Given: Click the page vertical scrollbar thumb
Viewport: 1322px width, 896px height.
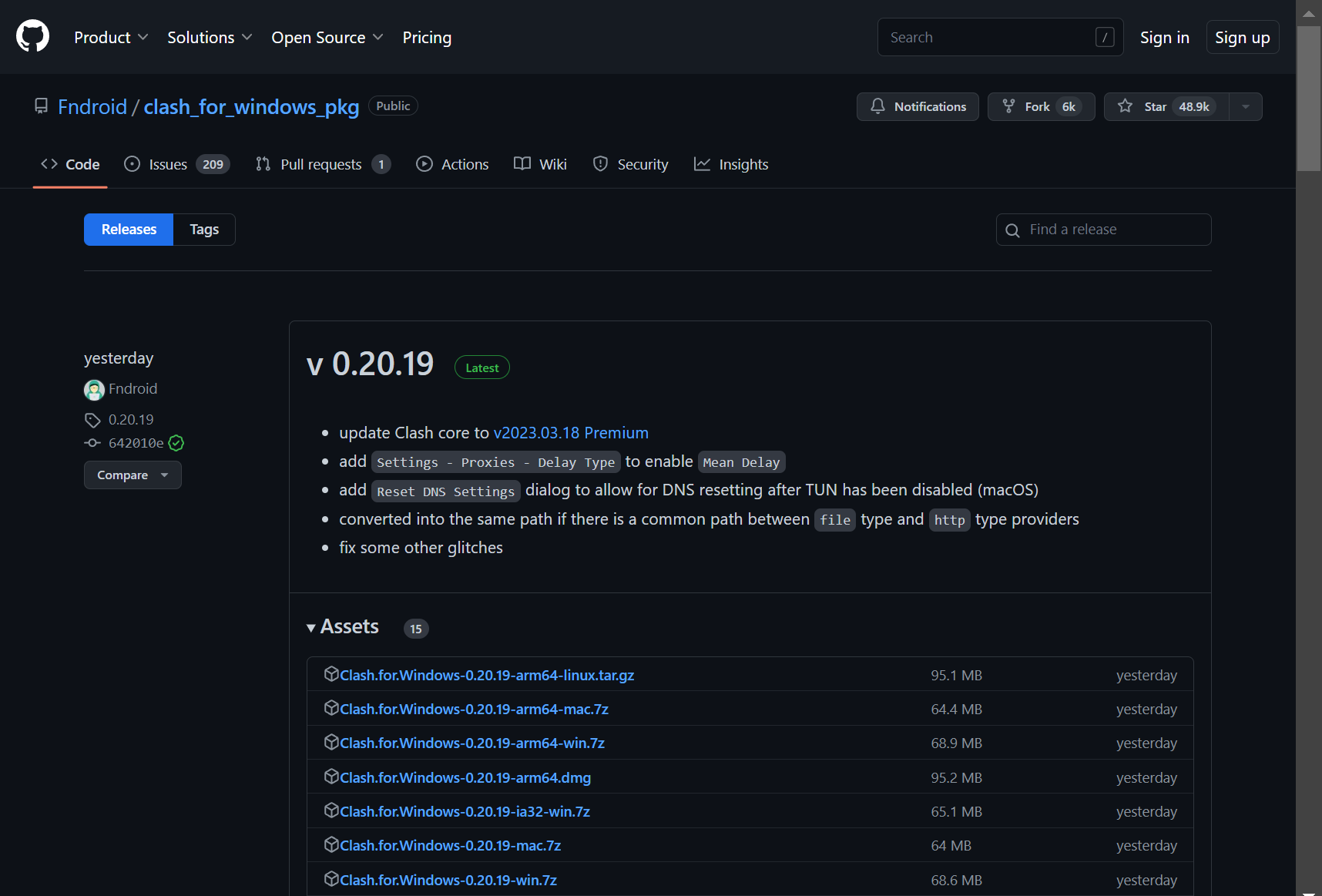Looking at the screenshot, I should pos(1309,99).
